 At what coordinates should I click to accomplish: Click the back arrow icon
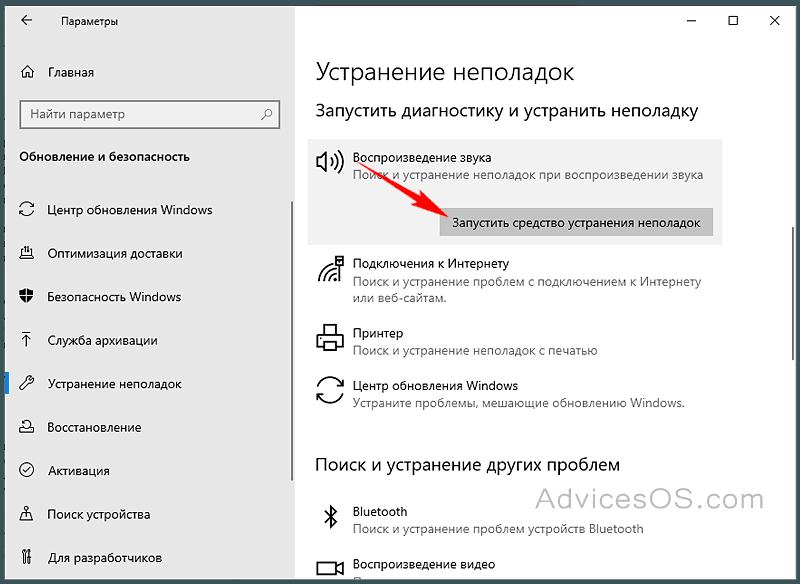tap(27, 20)
